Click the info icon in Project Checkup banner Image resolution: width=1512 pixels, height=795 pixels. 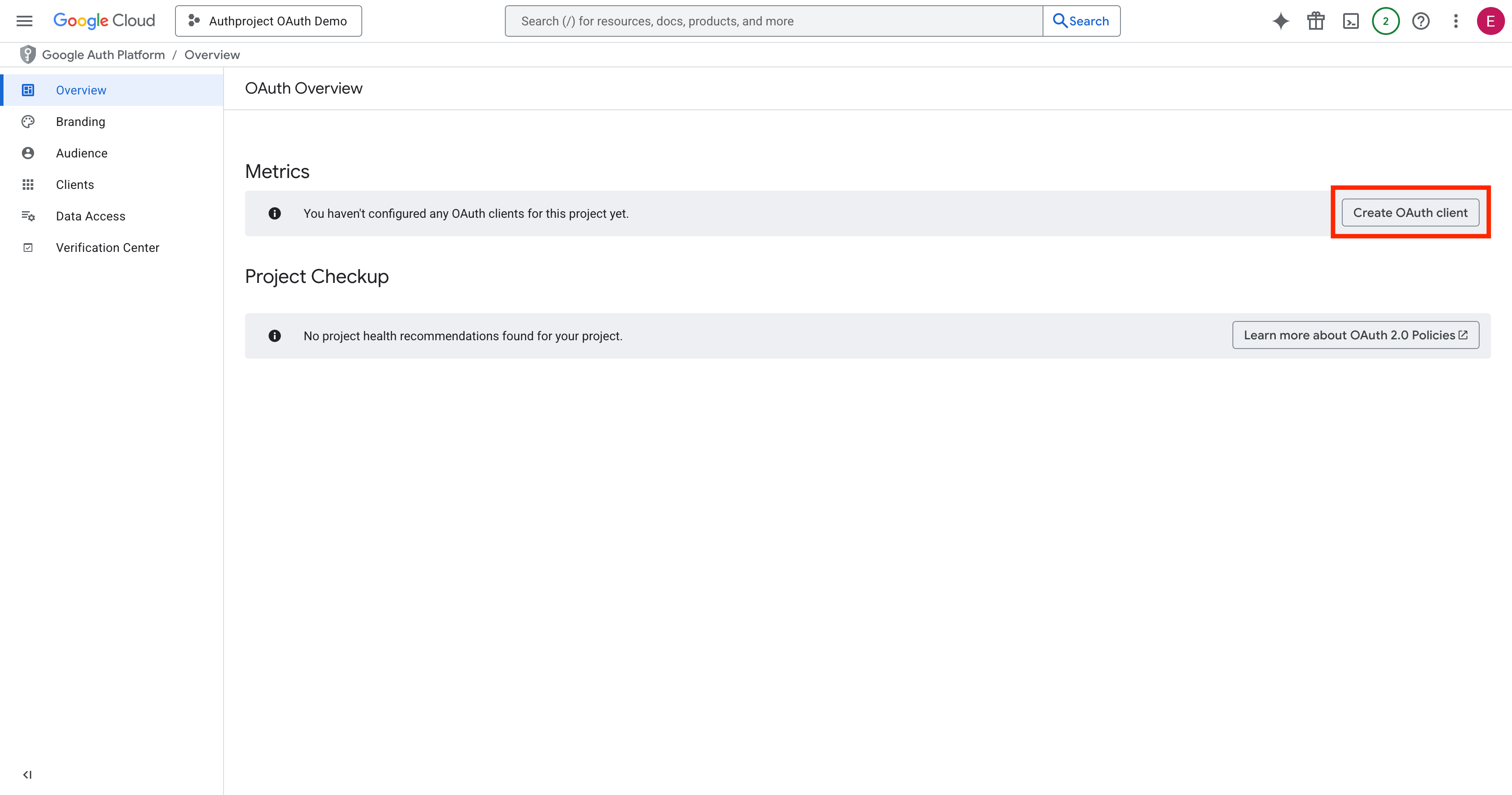[x=274, y=335]
